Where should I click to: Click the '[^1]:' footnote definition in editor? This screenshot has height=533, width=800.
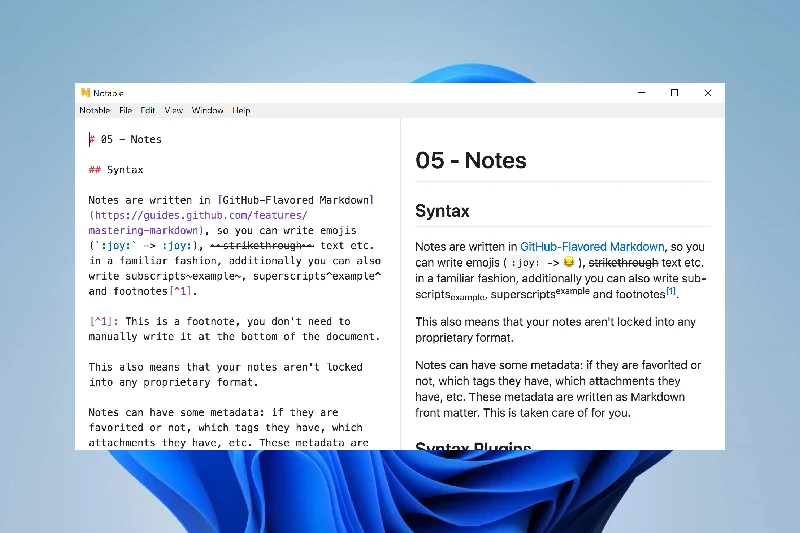click(x=104, y=321)
